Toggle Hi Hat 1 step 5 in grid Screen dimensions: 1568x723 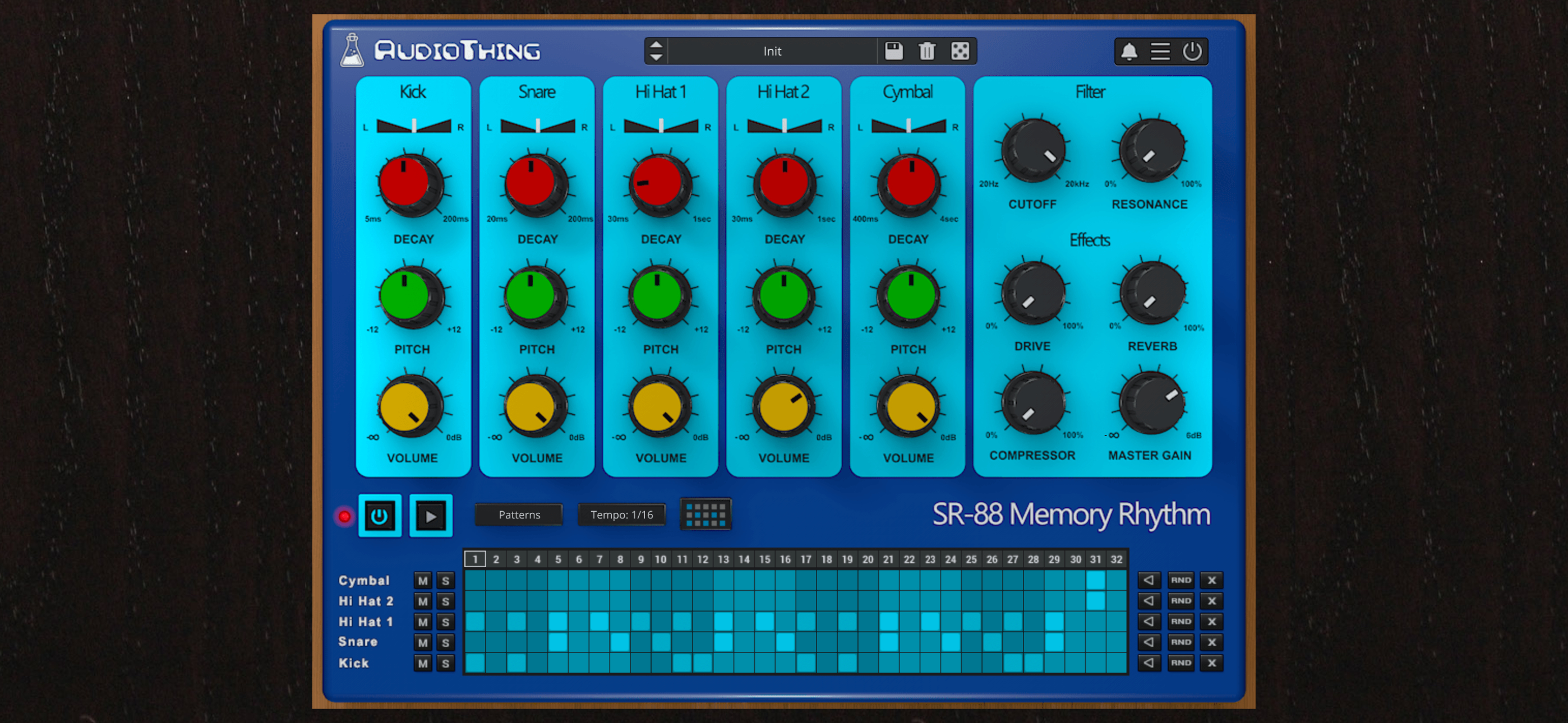(x=557, y=622)
